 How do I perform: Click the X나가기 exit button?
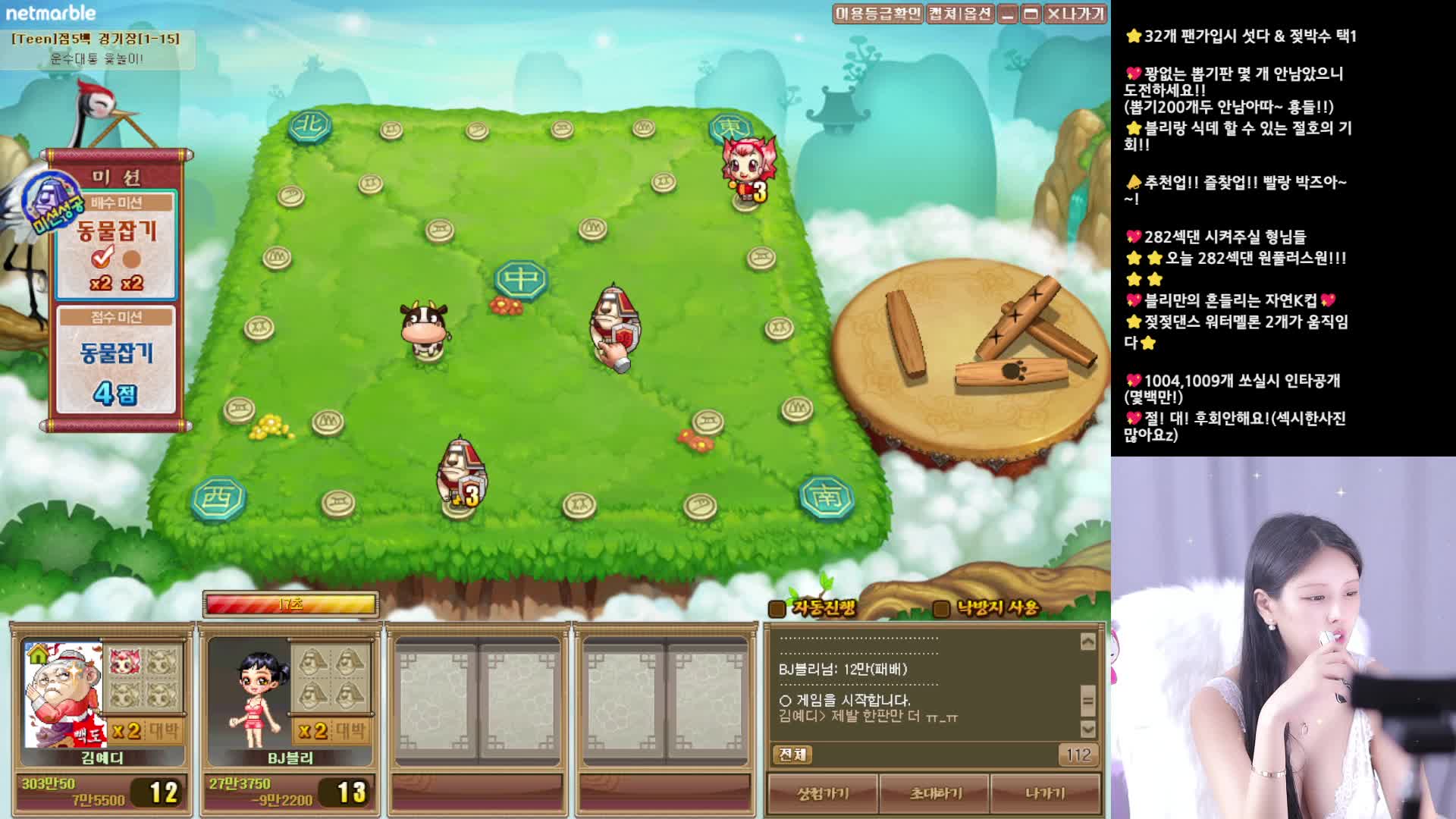point(1075,14)
